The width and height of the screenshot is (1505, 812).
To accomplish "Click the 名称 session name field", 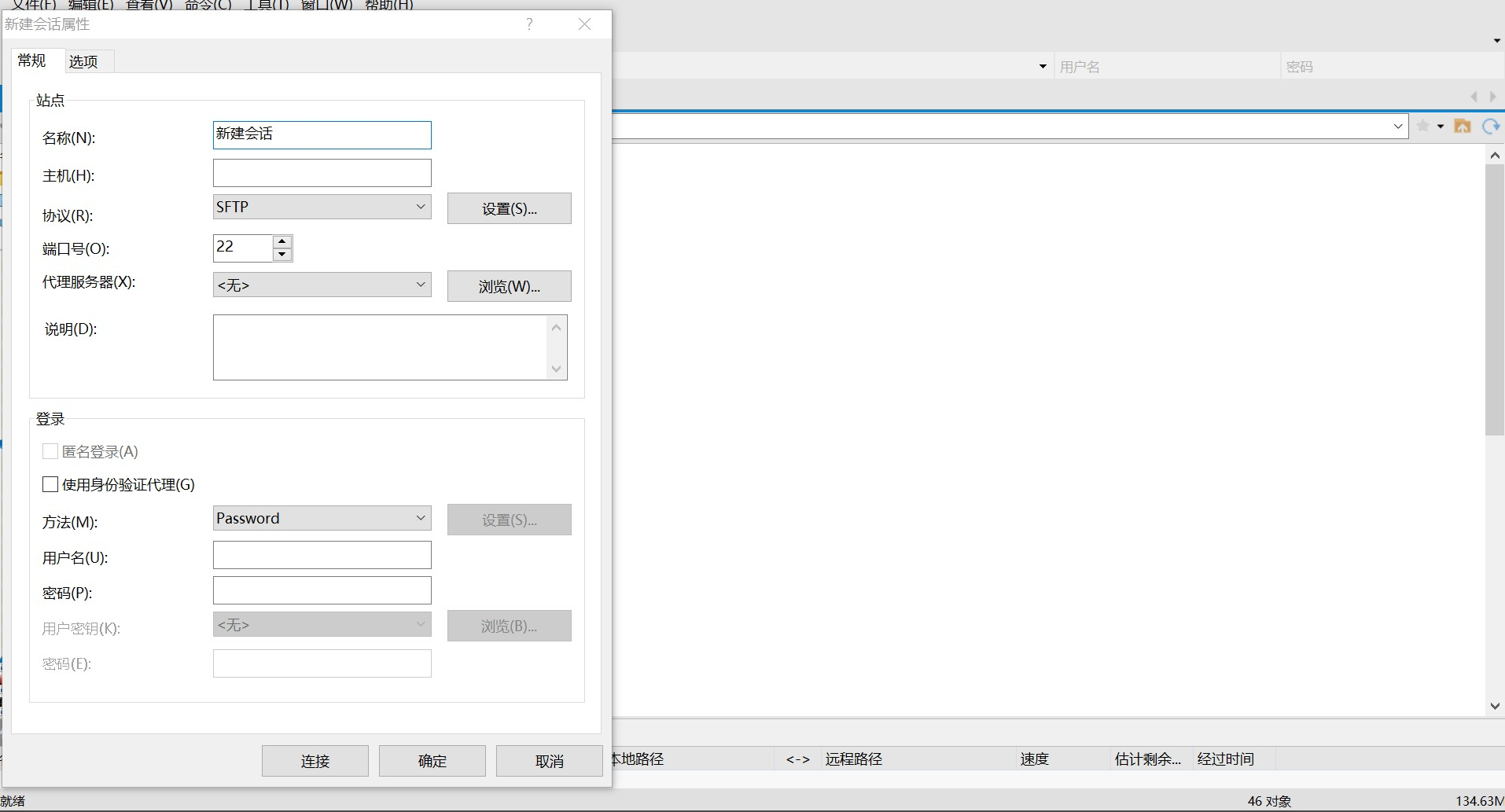I will (322, 135).
